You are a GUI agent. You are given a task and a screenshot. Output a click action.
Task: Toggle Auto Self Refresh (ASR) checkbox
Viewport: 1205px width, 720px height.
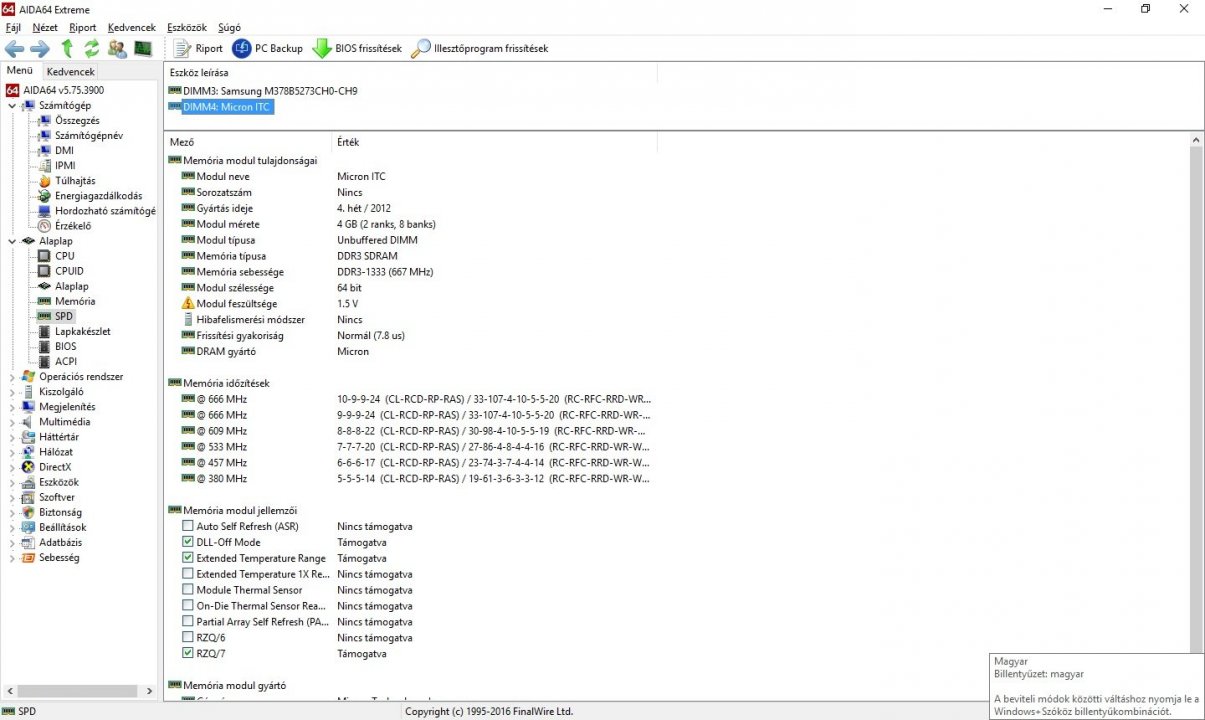pos(188,526)
